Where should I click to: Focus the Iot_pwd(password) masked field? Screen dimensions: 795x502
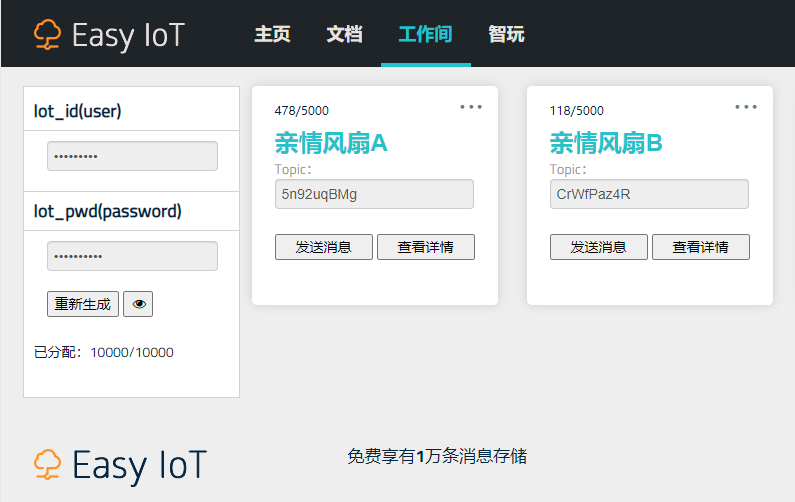coord(132,256)
